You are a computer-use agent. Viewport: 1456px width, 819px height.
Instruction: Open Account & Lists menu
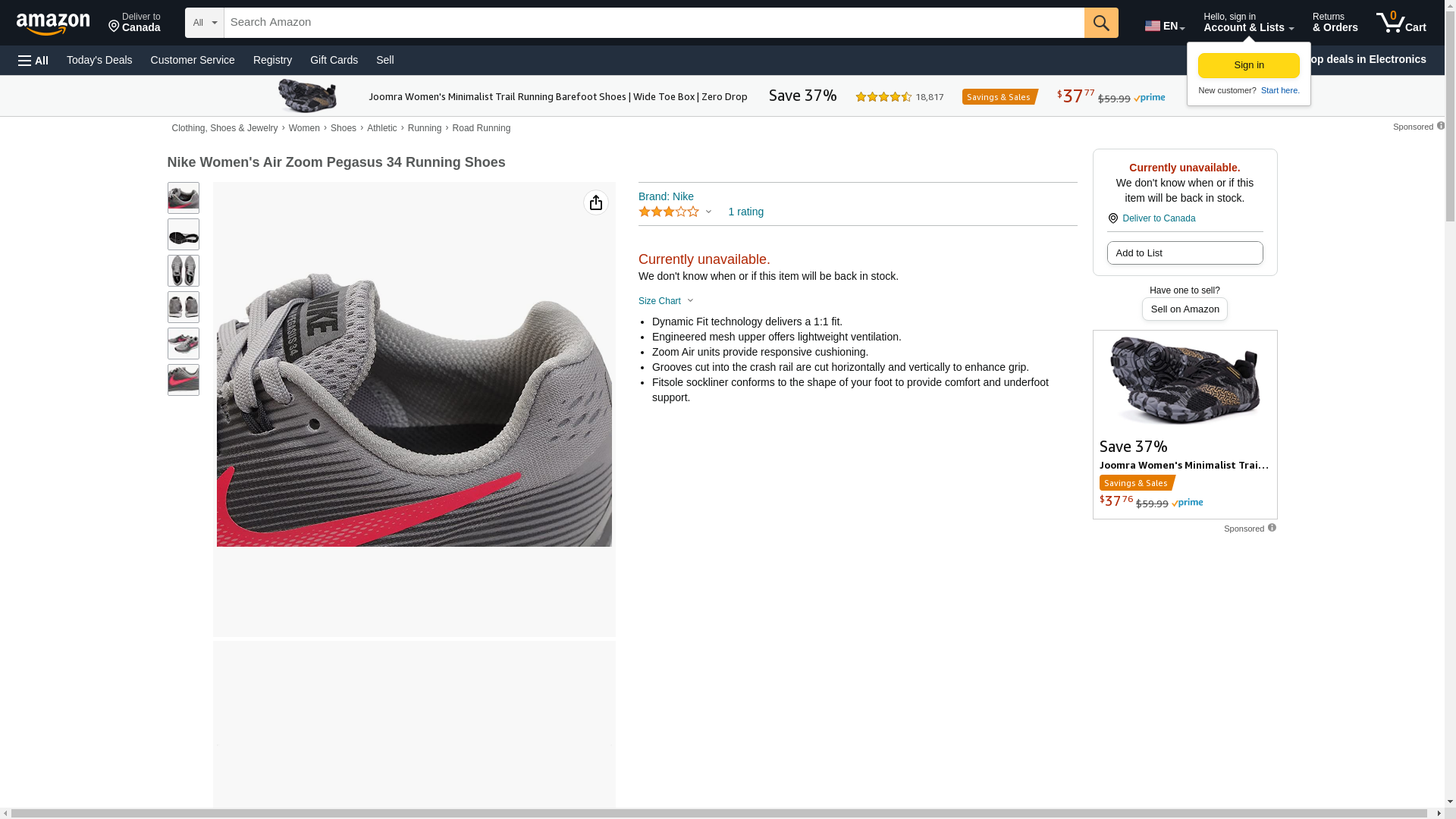coord(1248,23)
